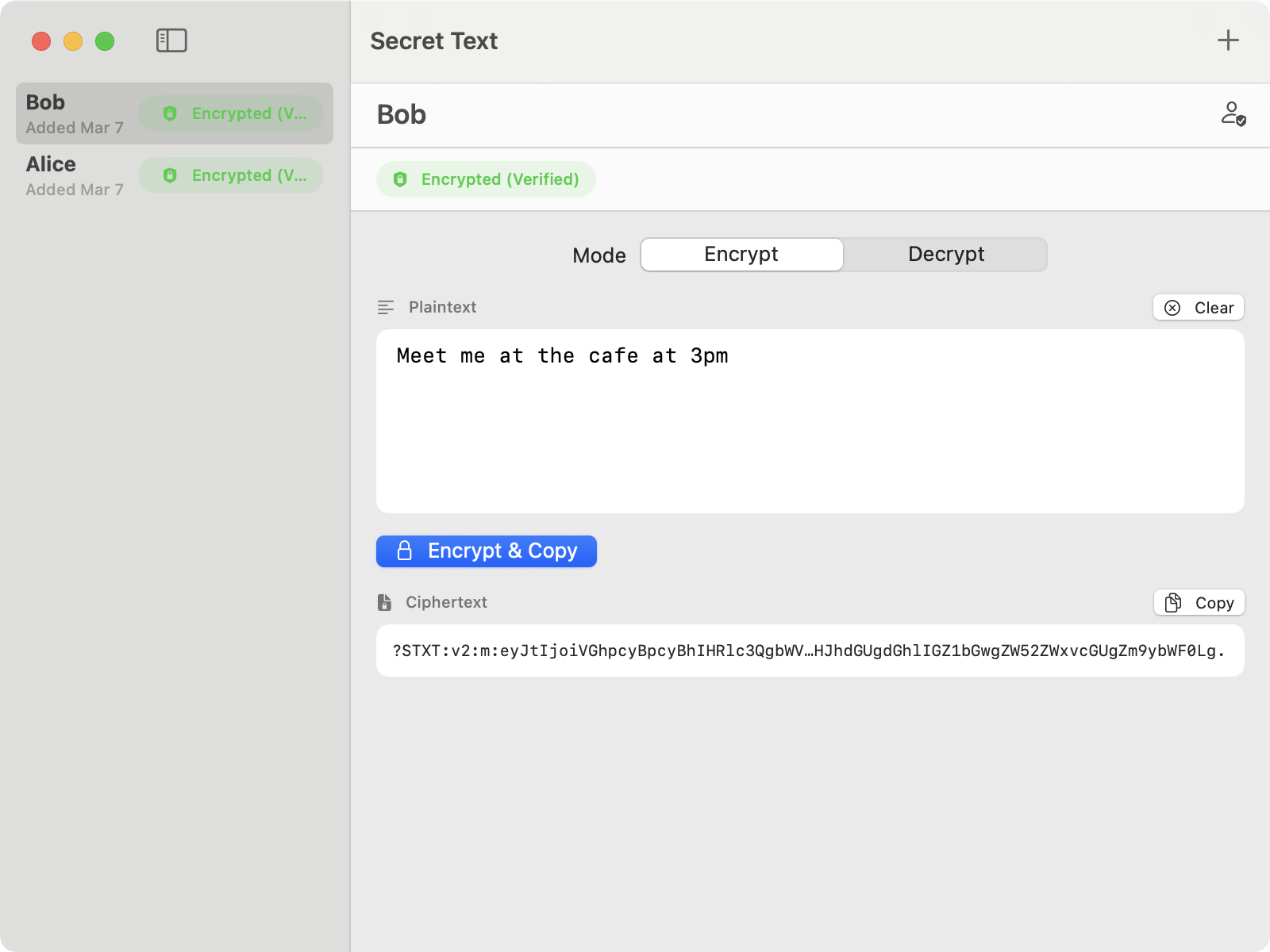
Task: Toggle the Encrypted (Verified) status badge
Action: [486, 179]
